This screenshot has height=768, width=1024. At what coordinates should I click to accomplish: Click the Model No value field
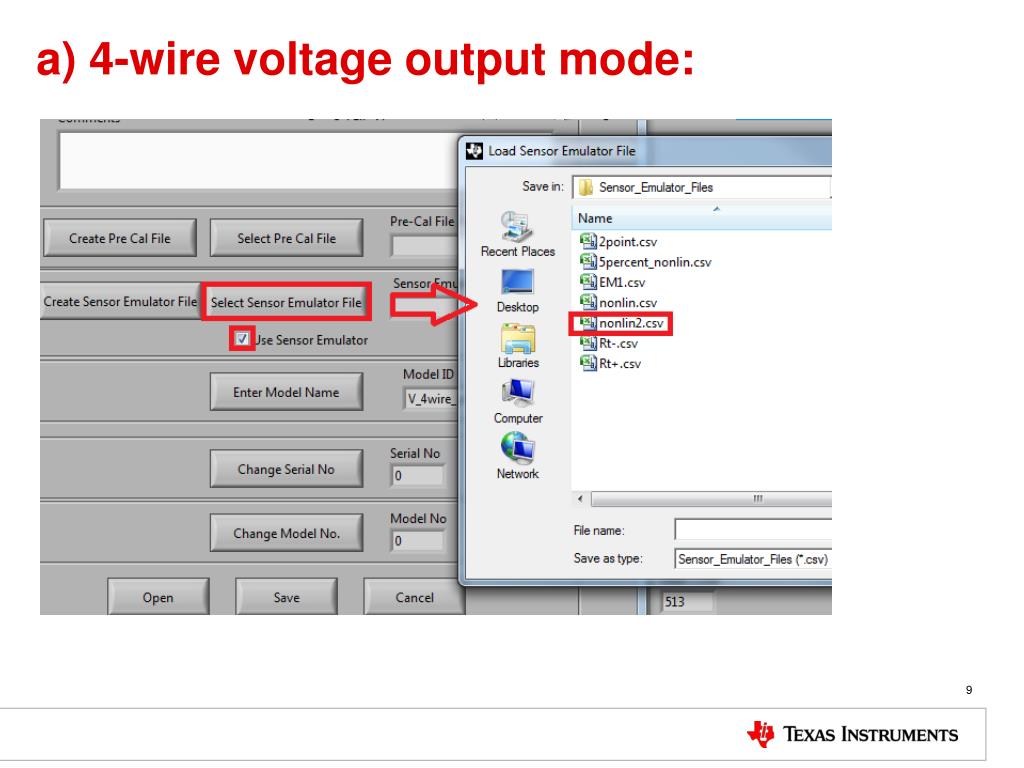[x=418, y=541]
